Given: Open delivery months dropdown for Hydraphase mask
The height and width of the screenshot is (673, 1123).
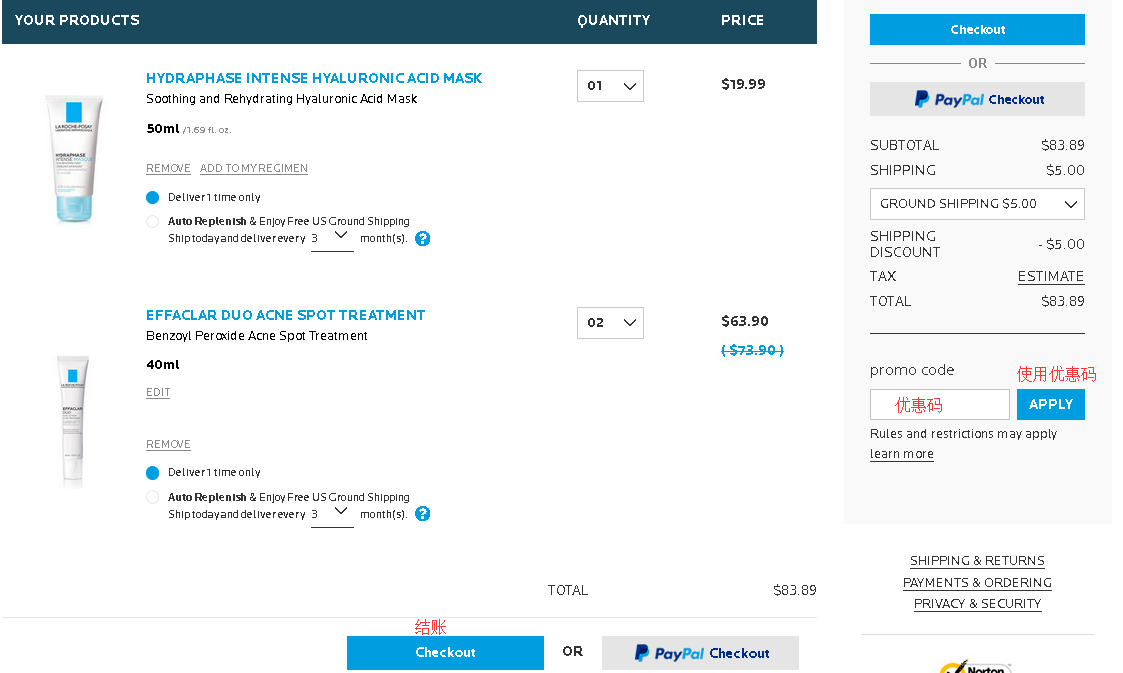Looking at the screenshot, I should coord(332,238).
